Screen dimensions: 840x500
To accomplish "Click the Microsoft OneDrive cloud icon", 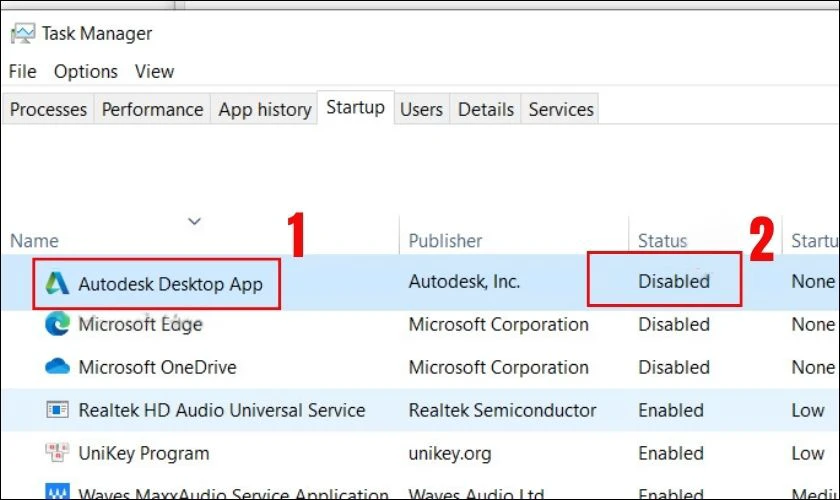I will tap(57, 367).
